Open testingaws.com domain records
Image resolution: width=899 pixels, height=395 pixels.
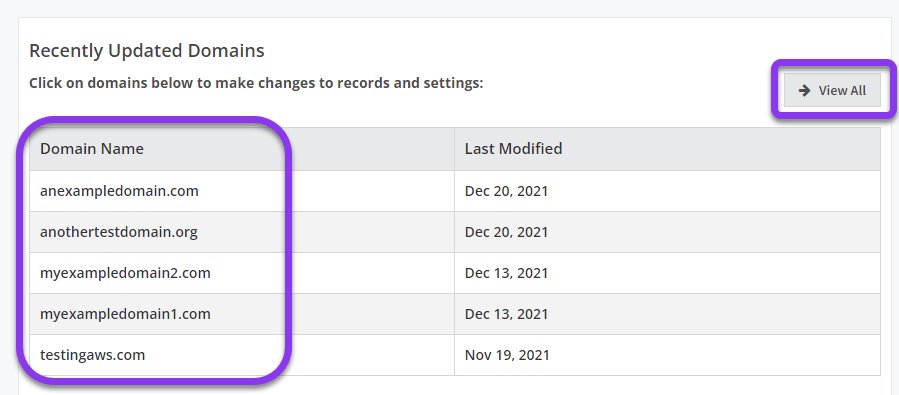pos(92,355)
